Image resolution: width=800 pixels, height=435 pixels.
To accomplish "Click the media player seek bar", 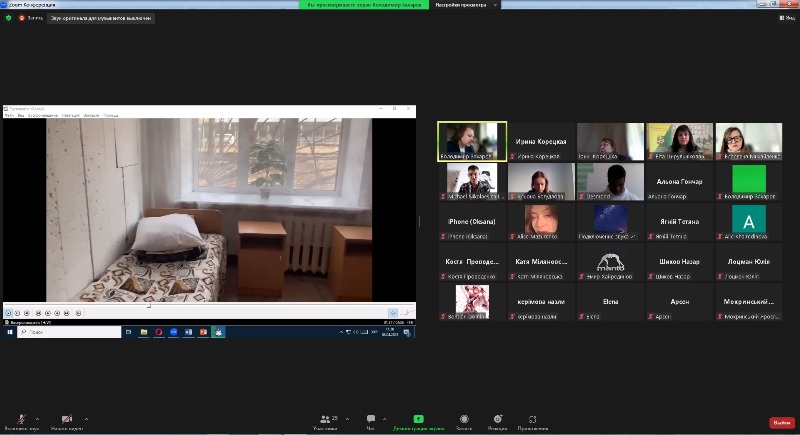I will coord(209,305).
